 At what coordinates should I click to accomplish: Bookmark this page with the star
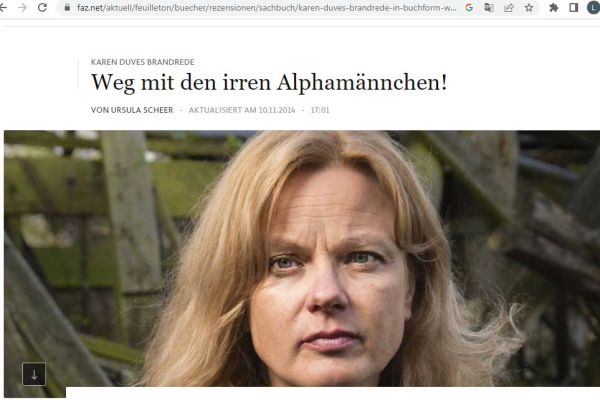tap(529, 7)
